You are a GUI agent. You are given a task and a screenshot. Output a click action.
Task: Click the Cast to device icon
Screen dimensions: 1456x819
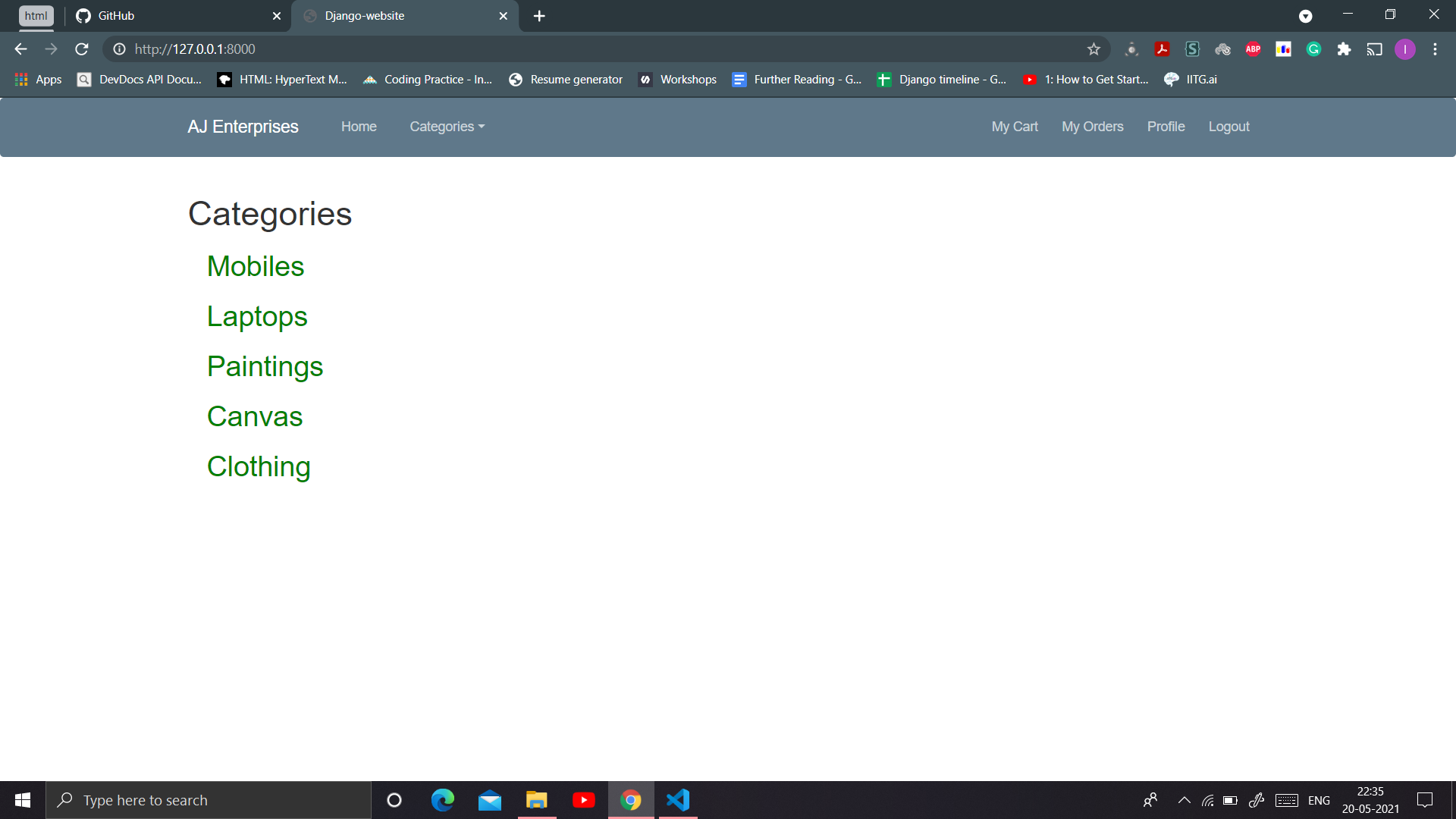(1374, 49)
